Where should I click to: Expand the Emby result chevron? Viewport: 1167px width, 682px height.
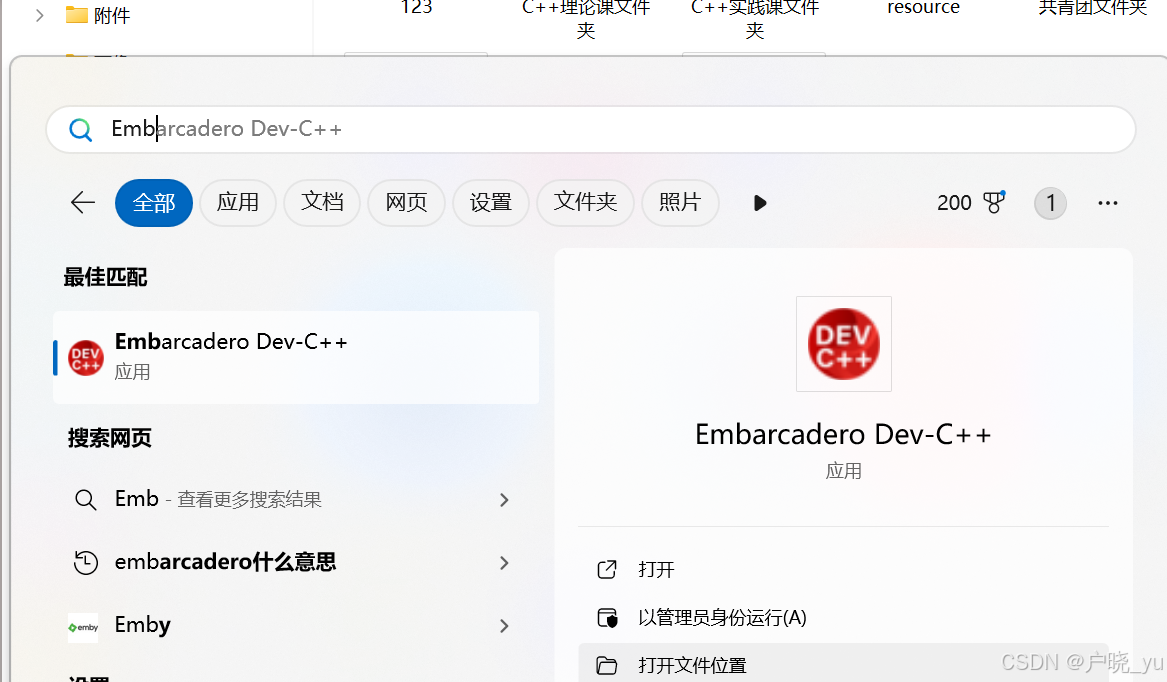(504, 626)
